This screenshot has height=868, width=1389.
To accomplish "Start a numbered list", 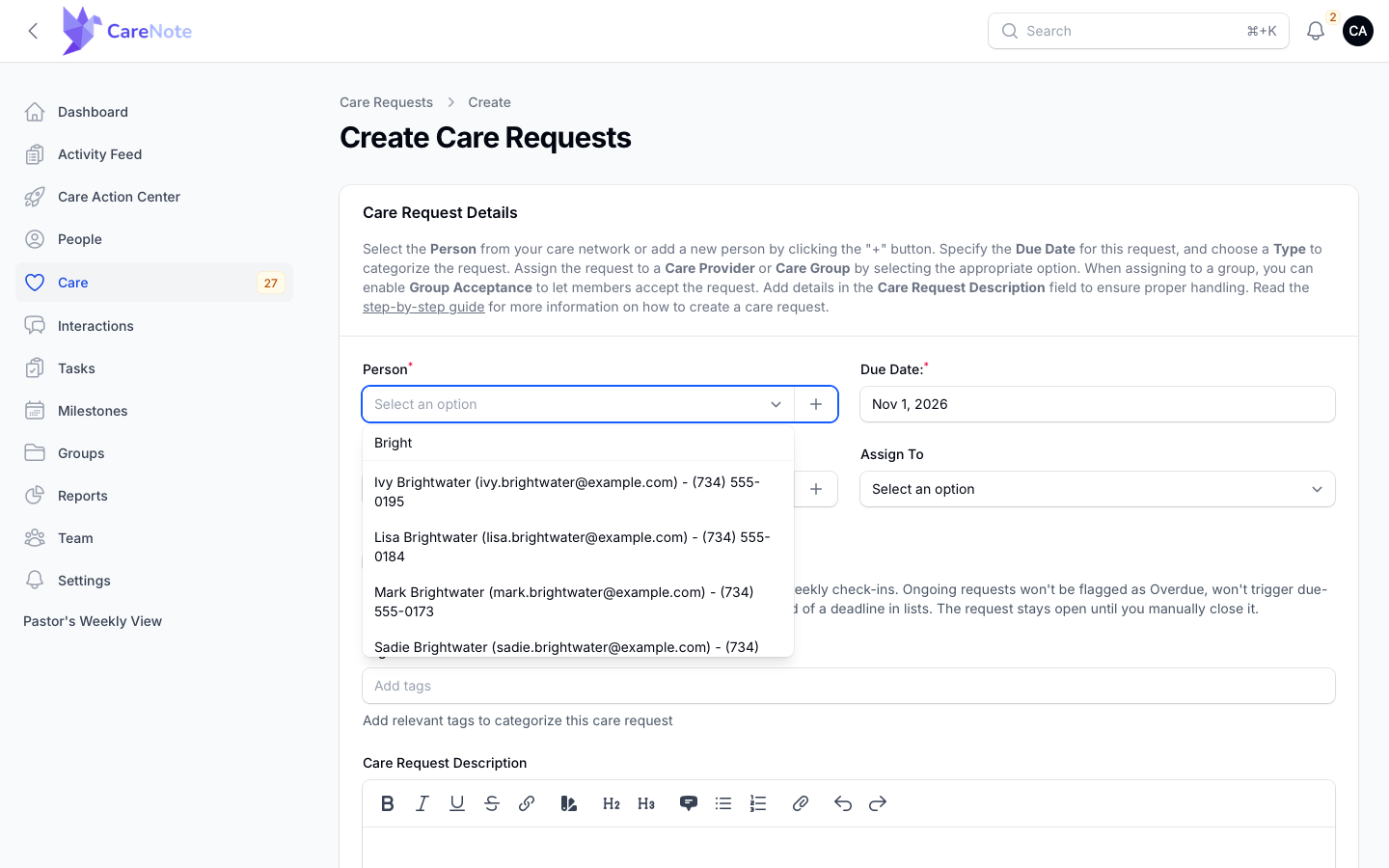I will (x=758, y=803).
